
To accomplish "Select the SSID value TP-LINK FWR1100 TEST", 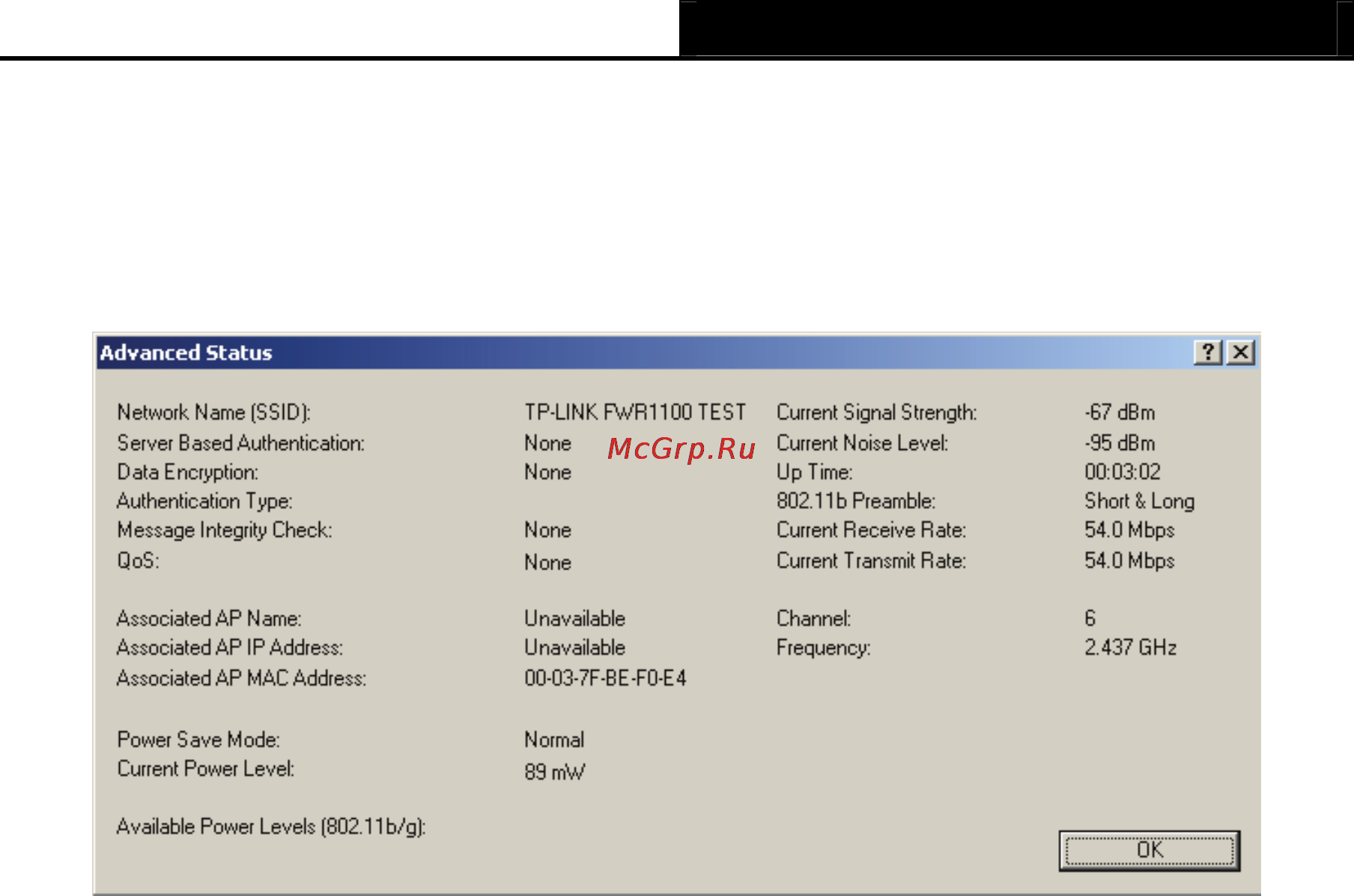I will pos(635,412).
